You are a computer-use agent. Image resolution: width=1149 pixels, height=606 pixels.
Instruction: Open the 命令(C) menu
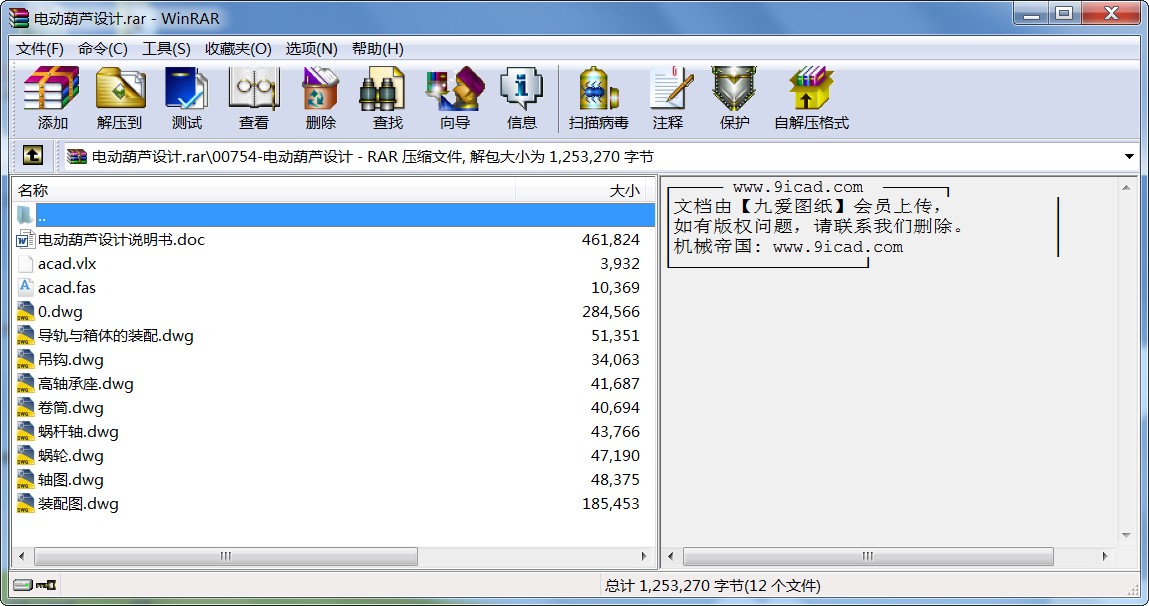click(103, 48)
